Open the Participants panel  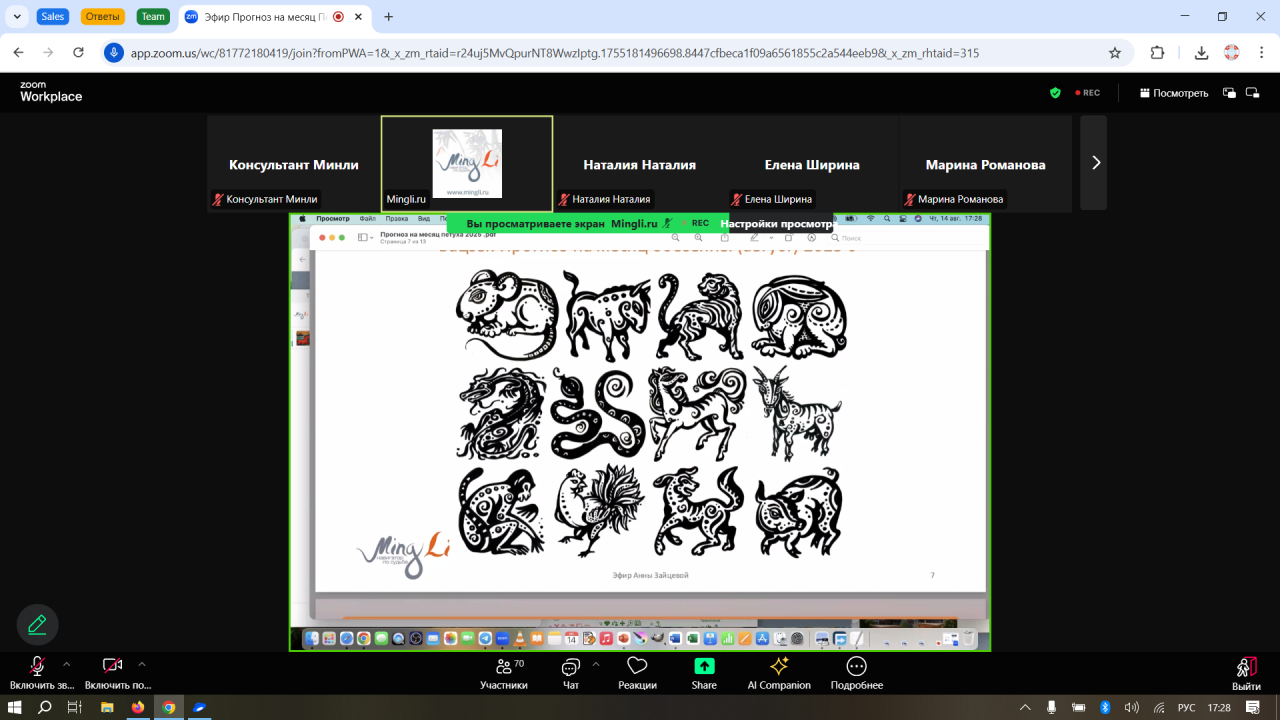click(x=503, y=672)
